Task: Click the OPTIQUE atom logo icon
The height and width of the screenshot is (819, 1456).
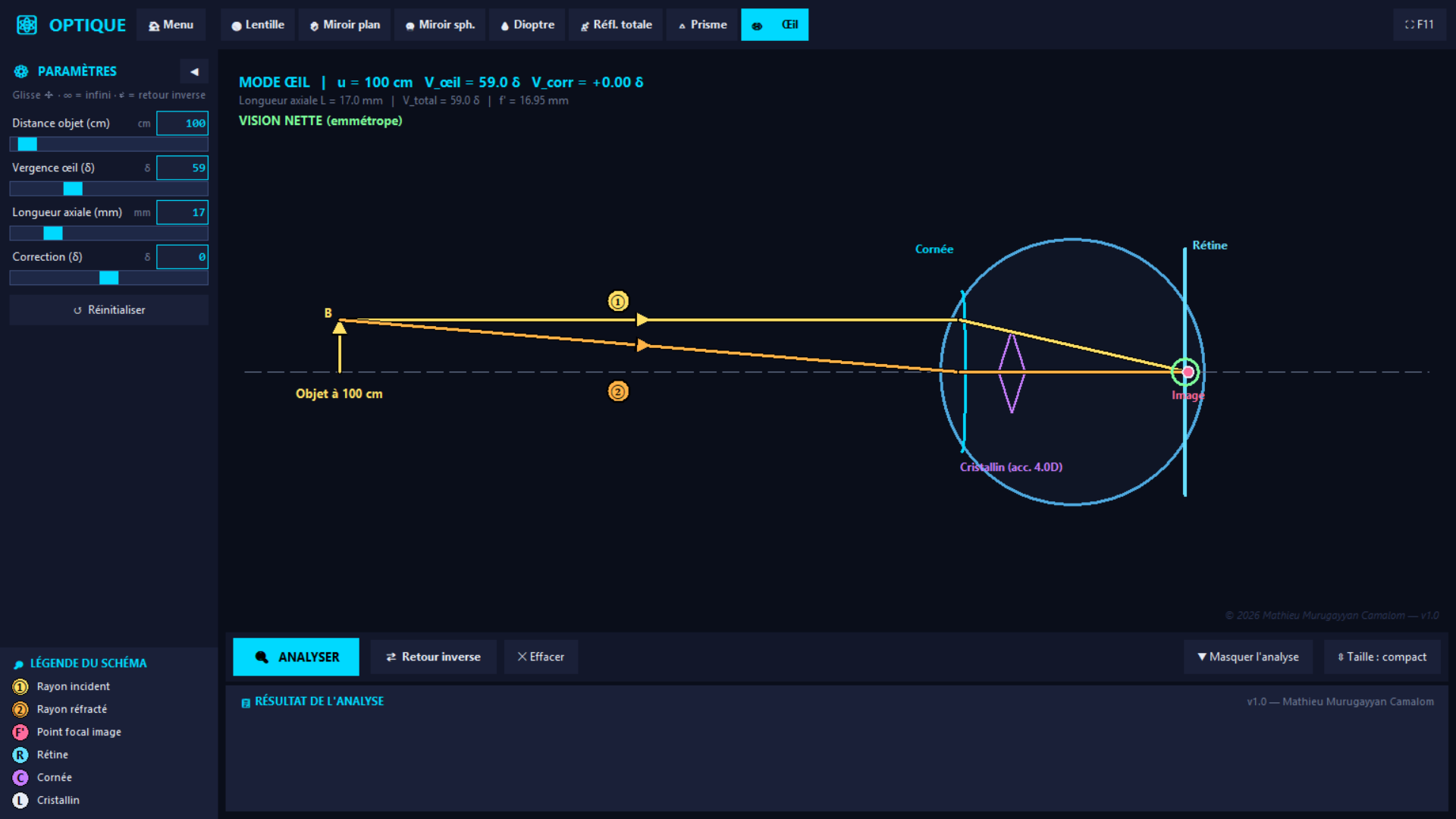Action: [27, 25]
